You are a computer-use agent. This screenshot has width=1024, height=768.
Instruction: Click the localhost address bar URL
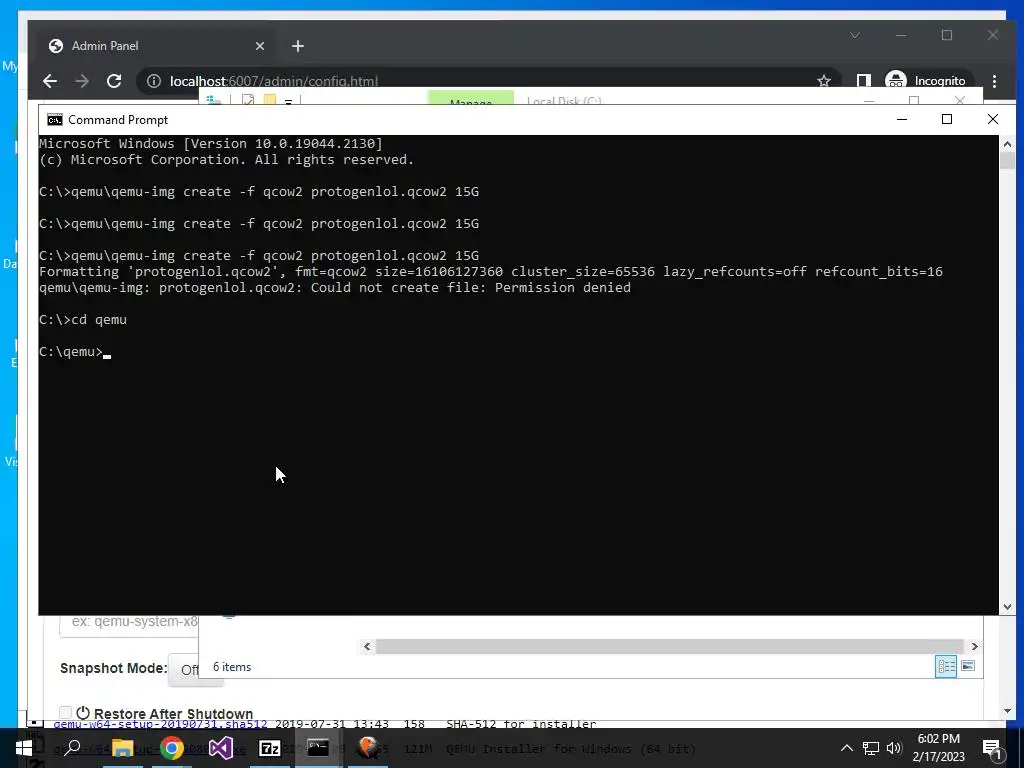(274, 81)
